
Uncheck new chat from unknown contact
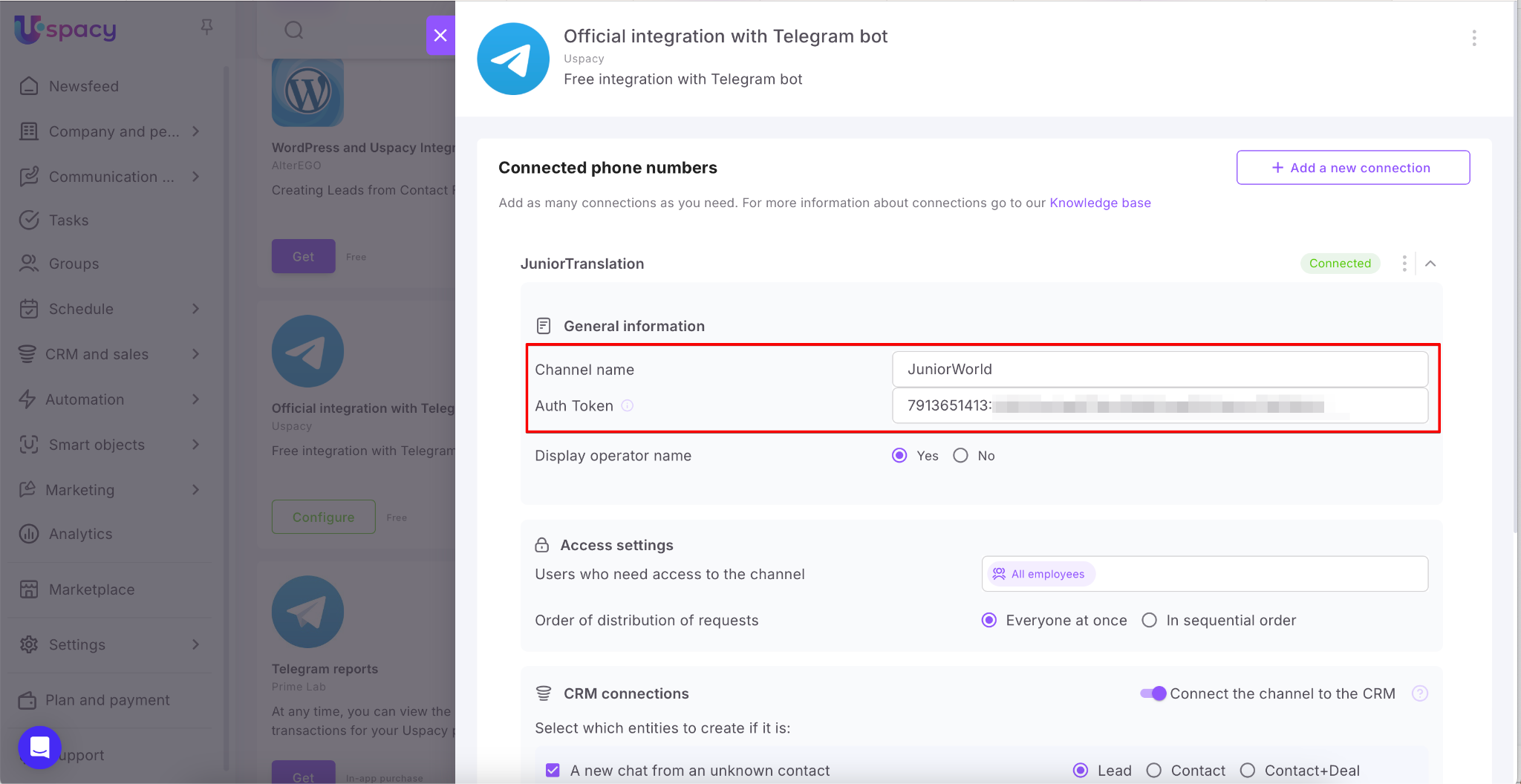coord(553,771)
